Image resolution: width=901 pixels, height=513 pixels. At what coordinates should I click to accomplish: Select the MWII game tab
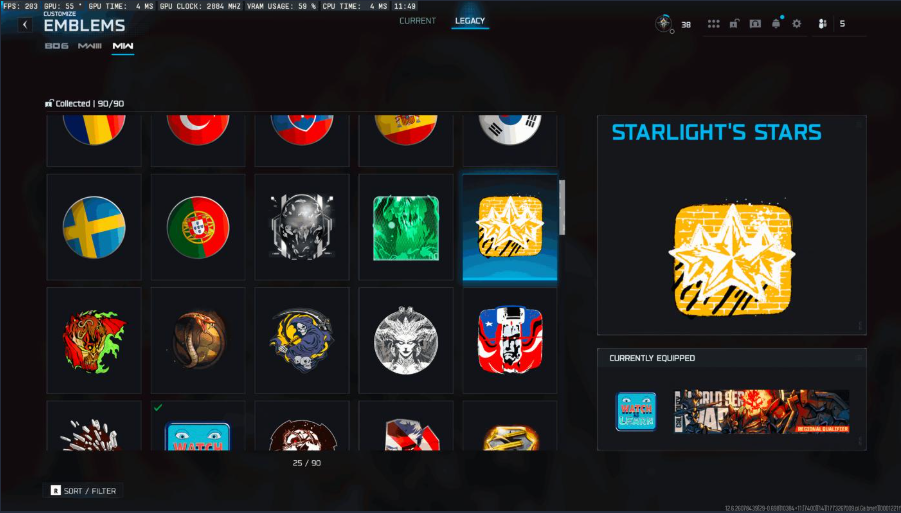(123, 46)
